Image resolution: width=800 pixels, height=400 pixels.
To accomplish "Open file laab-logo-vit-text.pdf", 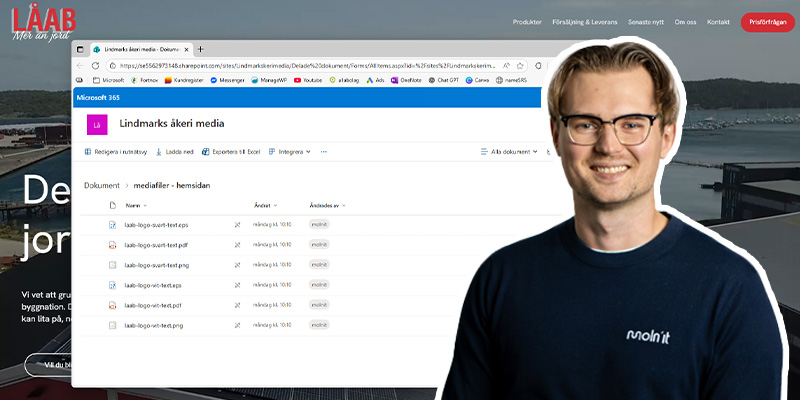I will point(153,305).
